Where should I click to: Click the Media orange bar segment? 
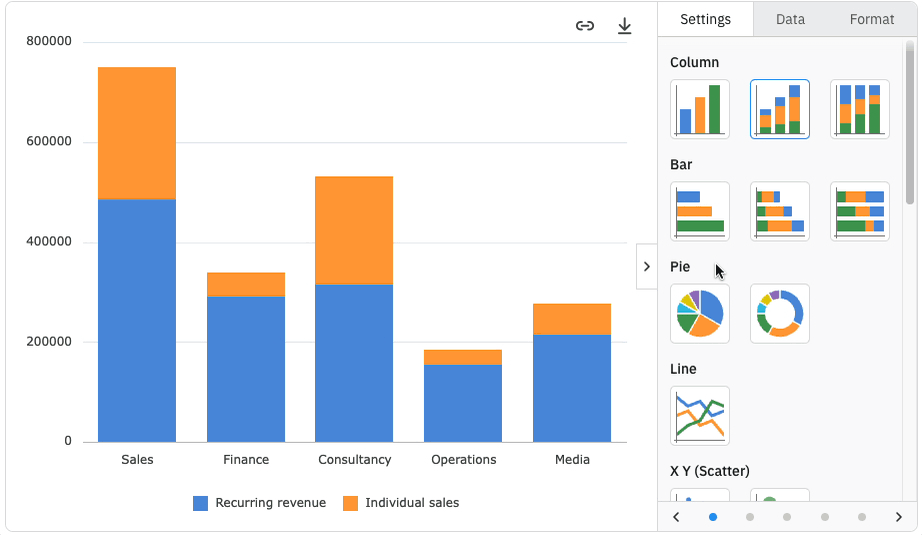[572, 319]
